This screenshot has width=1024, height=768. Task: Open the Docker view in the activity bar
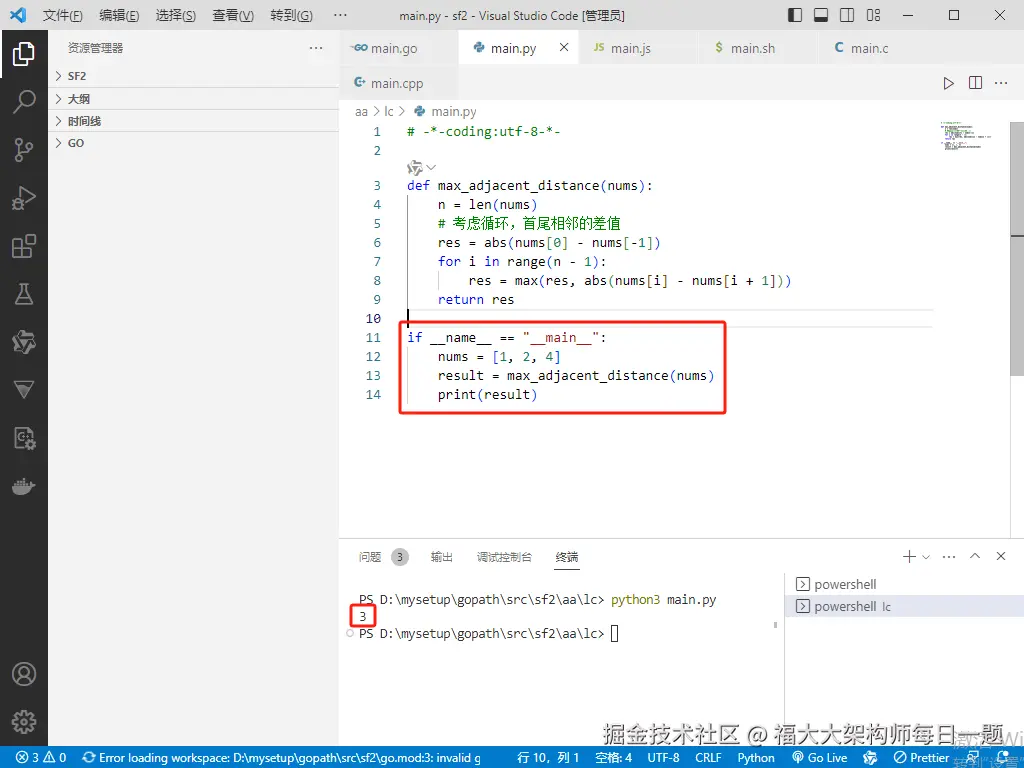24,487
